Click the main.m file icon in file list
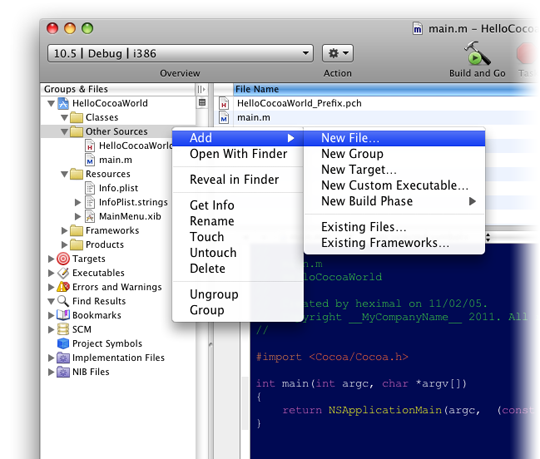Image resolution: width=540 pixels, height=459 pixels. pyautogui.click(x=224, y=118)
